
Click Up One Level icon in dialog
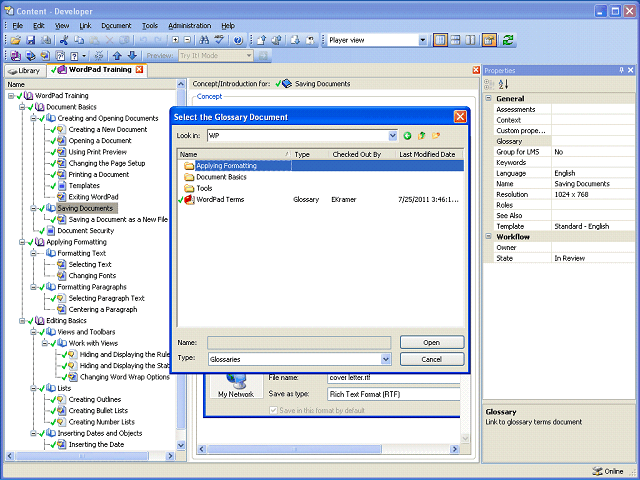pos(422,136)
